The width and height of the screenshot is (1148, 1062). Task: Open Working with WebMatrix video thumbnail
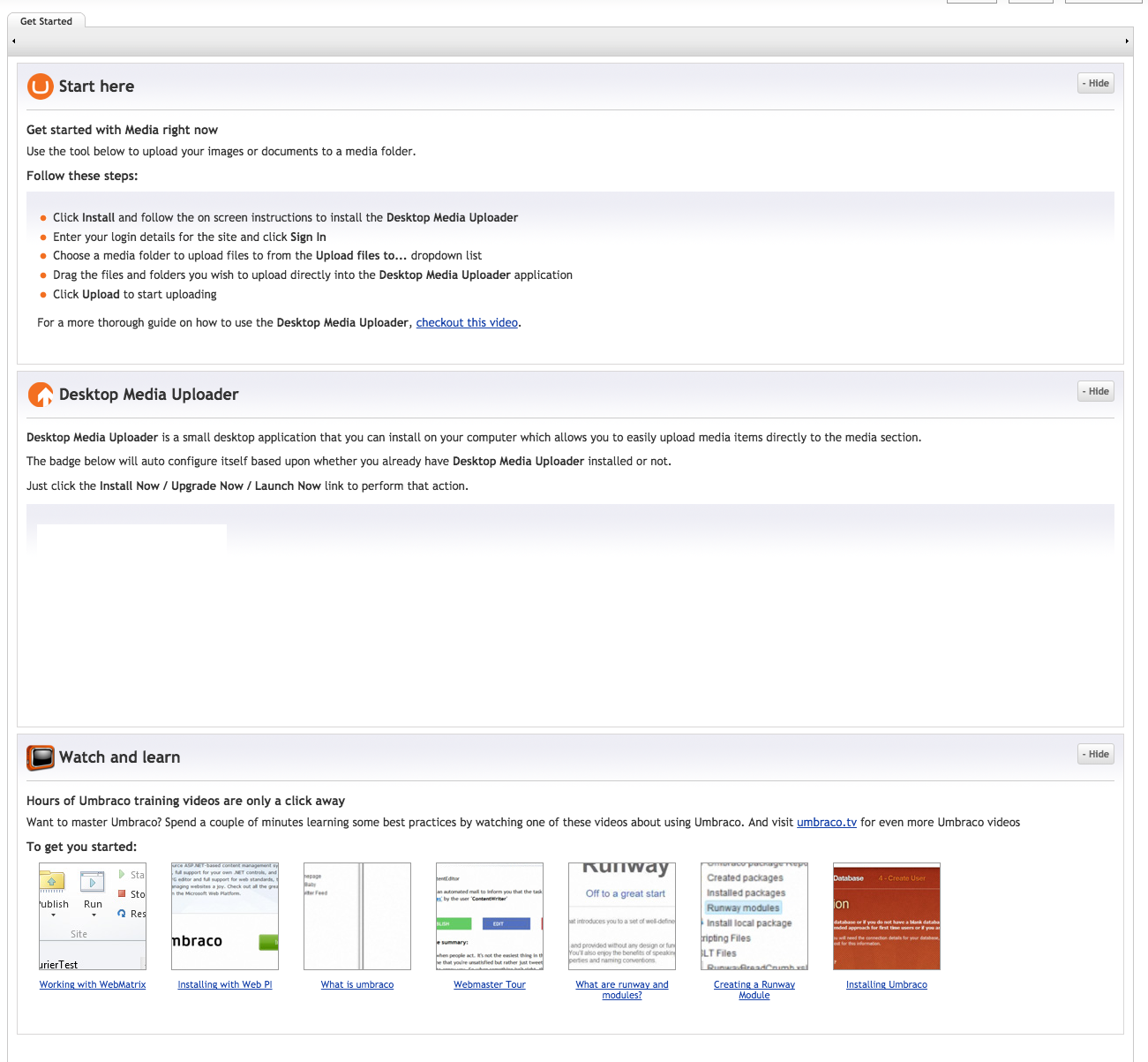[x=93, y=916]
